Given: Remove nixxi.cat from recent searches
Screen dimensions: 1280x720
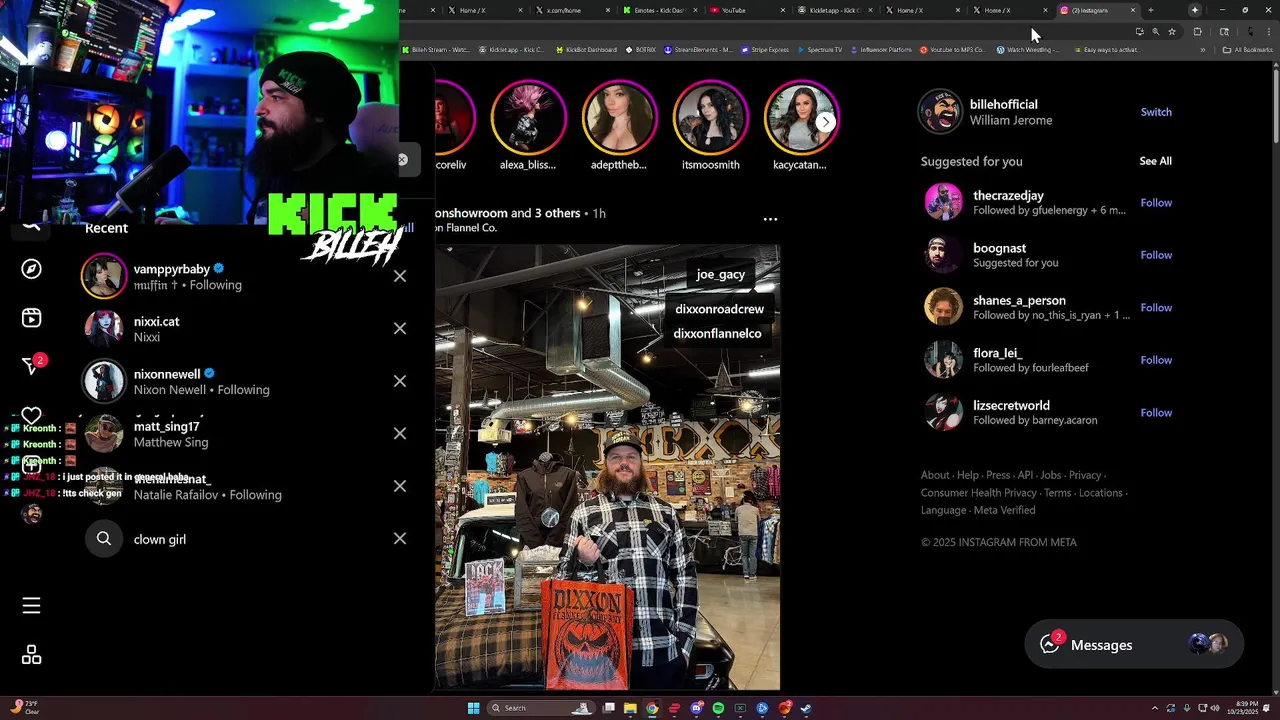Looking at the screenshot, I should click(x=400, y=328).
